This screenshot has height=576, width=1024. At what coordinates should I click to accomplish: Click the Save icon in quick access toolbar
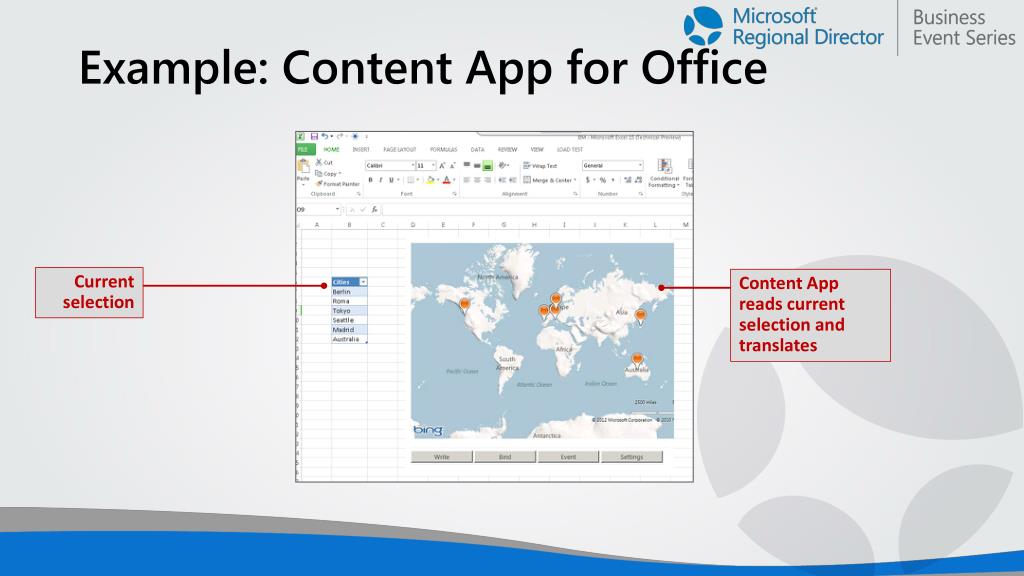click(x=314, y=136)
